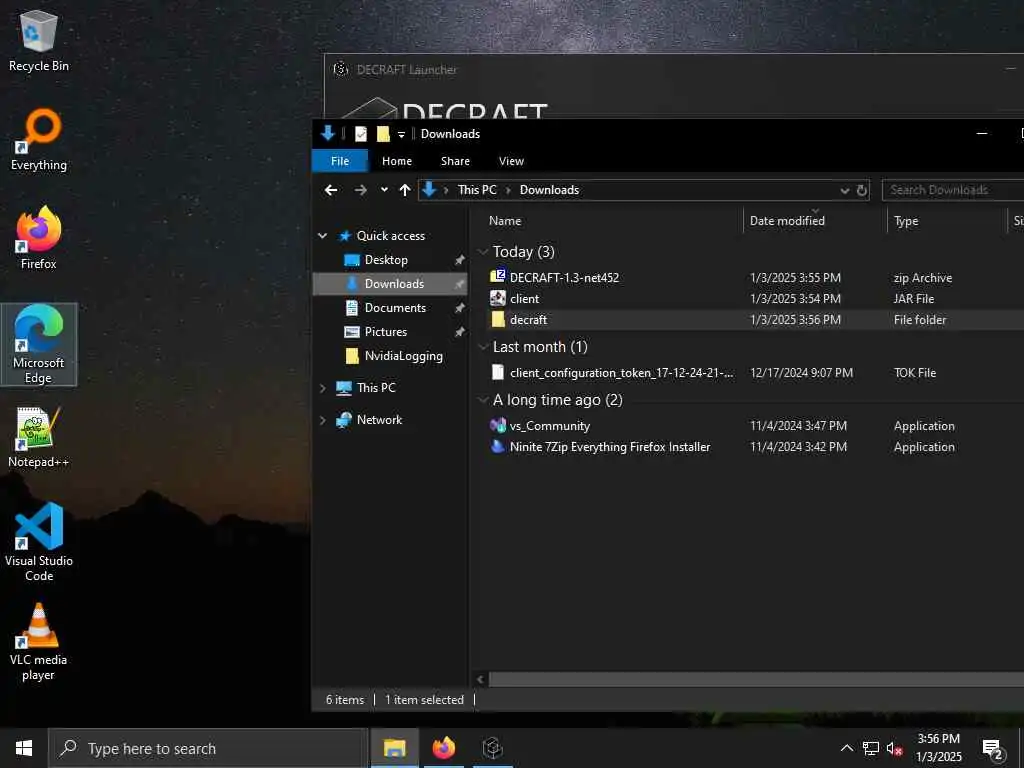Image resolution: width=1024 pixels, height=768 pixels.
Task: Sort files by the Date modified column header
Action: (787, 221)
